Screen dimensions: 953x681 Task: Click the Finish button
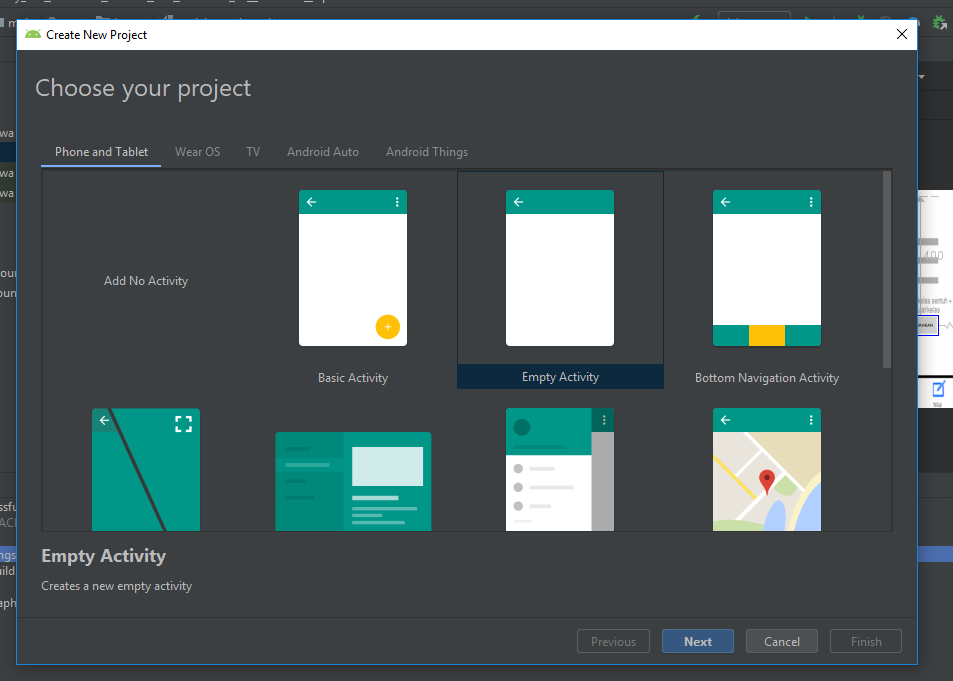point(865,641)
